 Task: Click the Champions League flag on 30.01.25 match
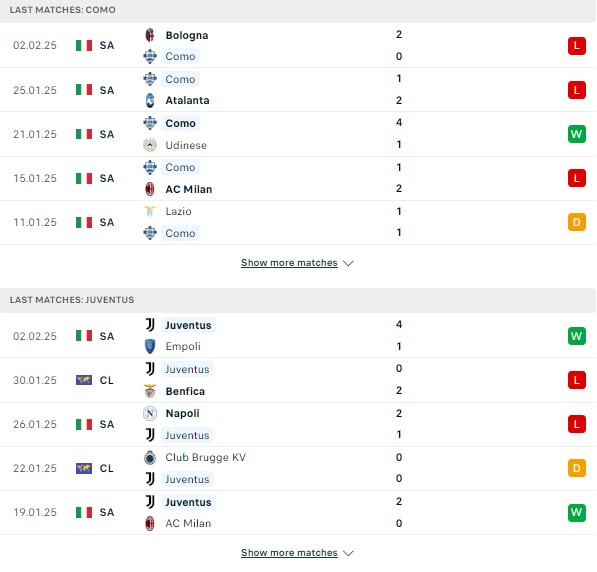[84, 380]
